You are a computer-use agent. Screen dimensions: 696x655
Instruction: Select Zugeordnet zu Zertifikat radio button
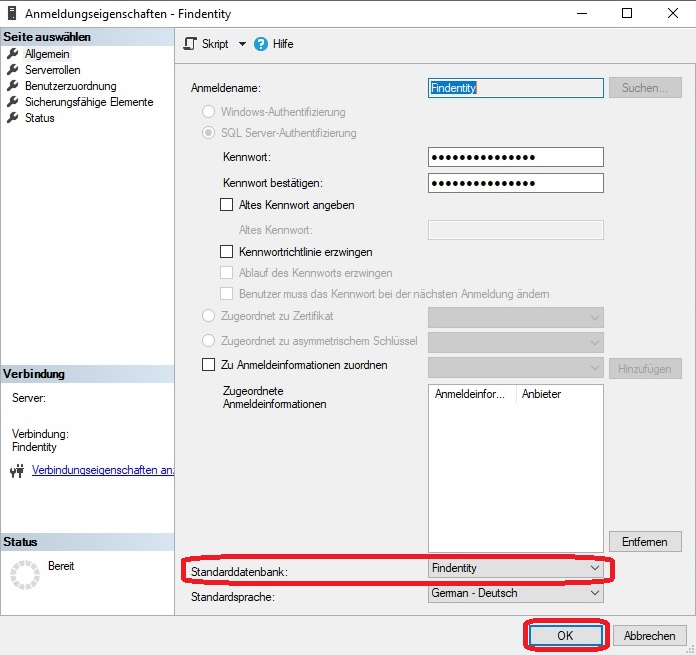tap(209, 316)
